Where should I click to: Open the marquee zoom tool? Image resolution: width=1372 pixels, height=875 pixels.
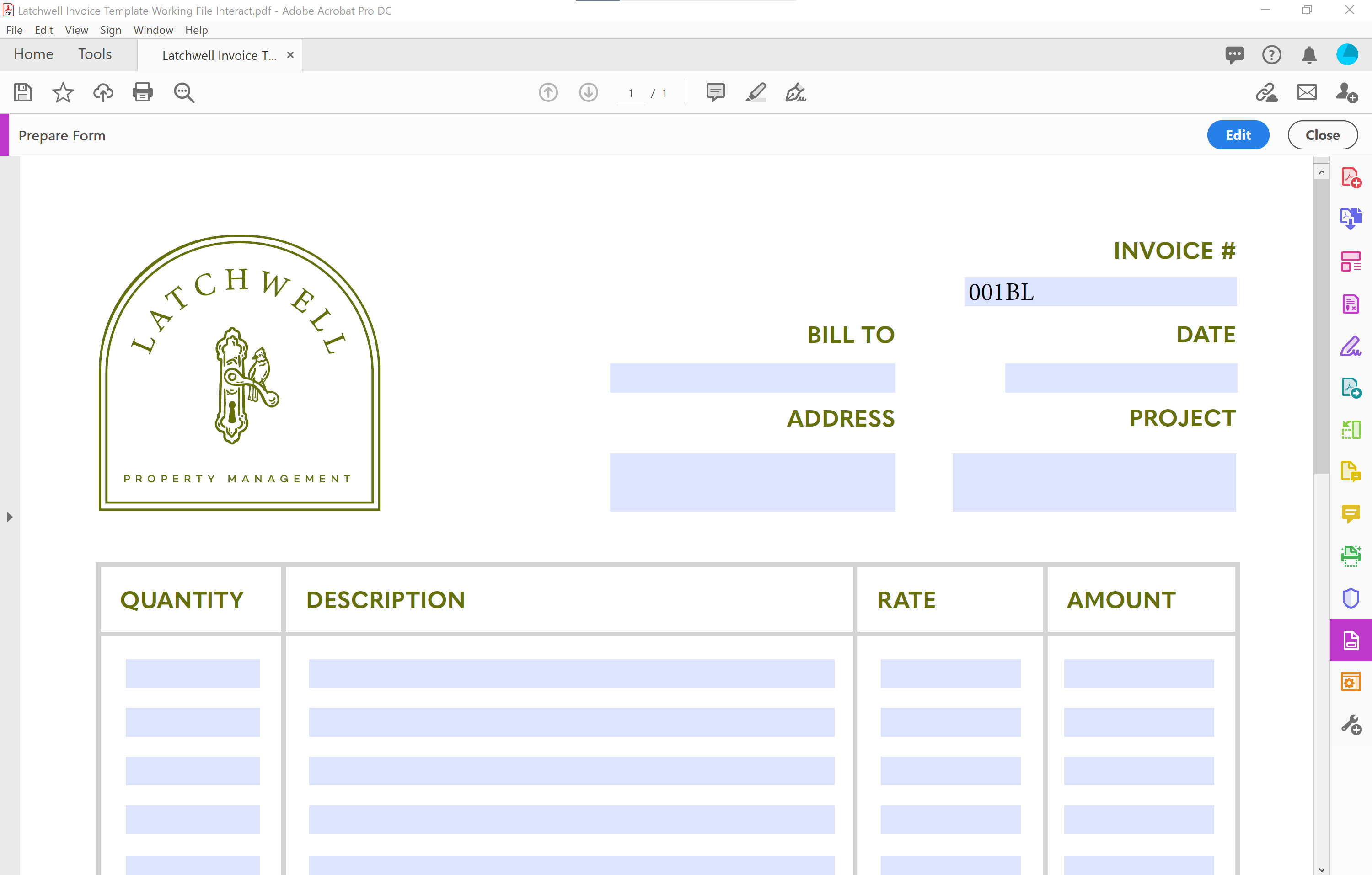183,92
